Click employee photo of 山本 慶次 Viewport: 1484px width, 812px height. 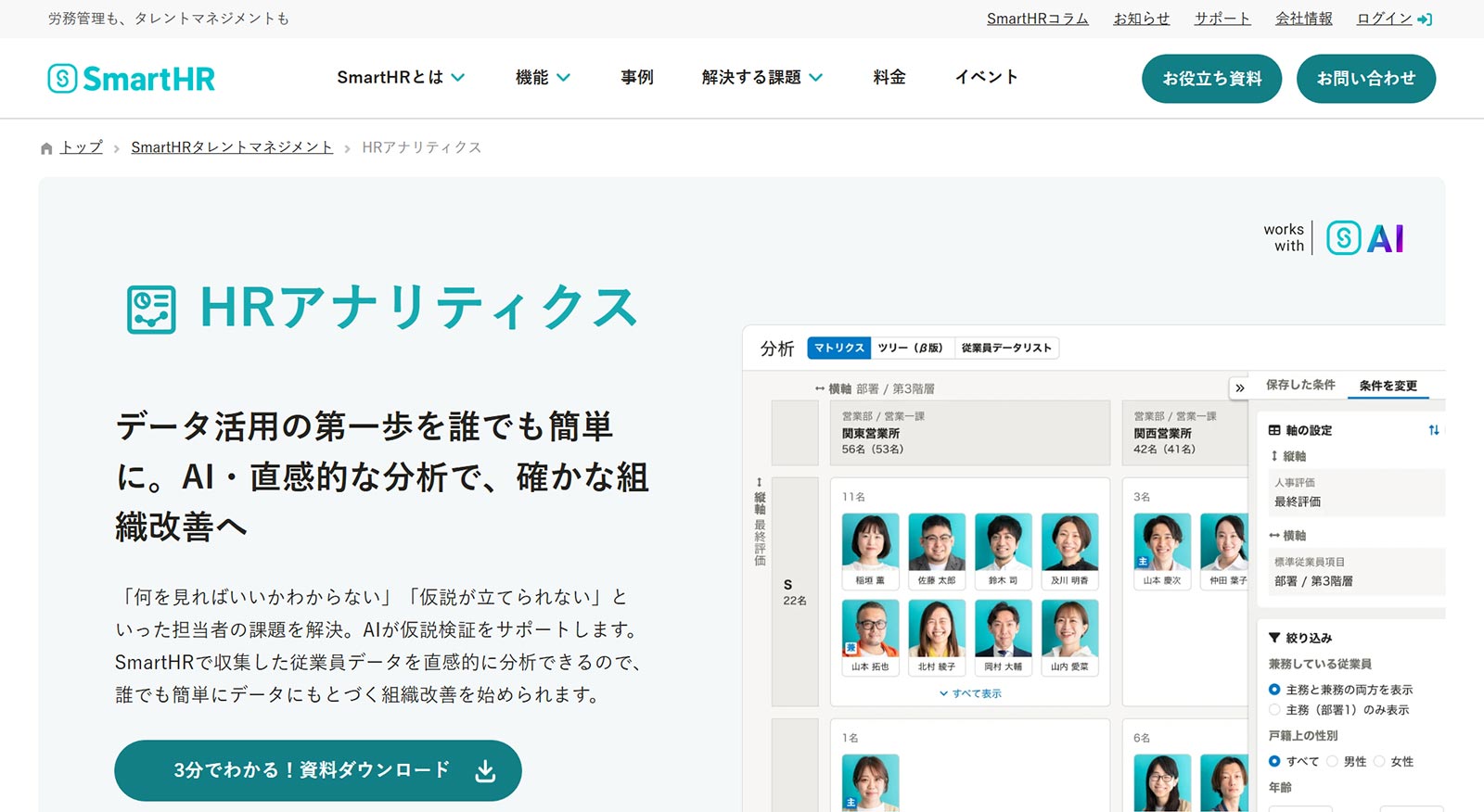tap(1162, 542)
